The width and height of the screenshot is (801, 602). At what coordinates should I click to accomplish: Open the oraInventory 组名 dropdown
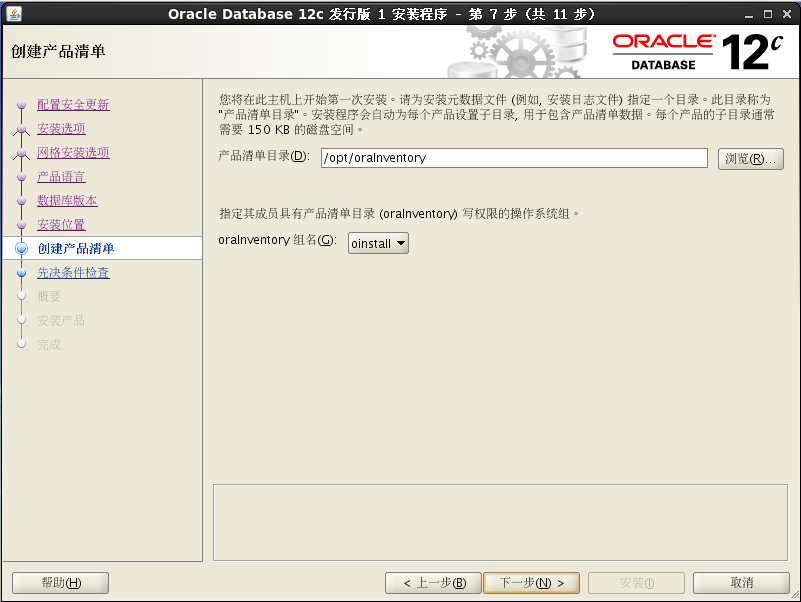click(378, 243)
